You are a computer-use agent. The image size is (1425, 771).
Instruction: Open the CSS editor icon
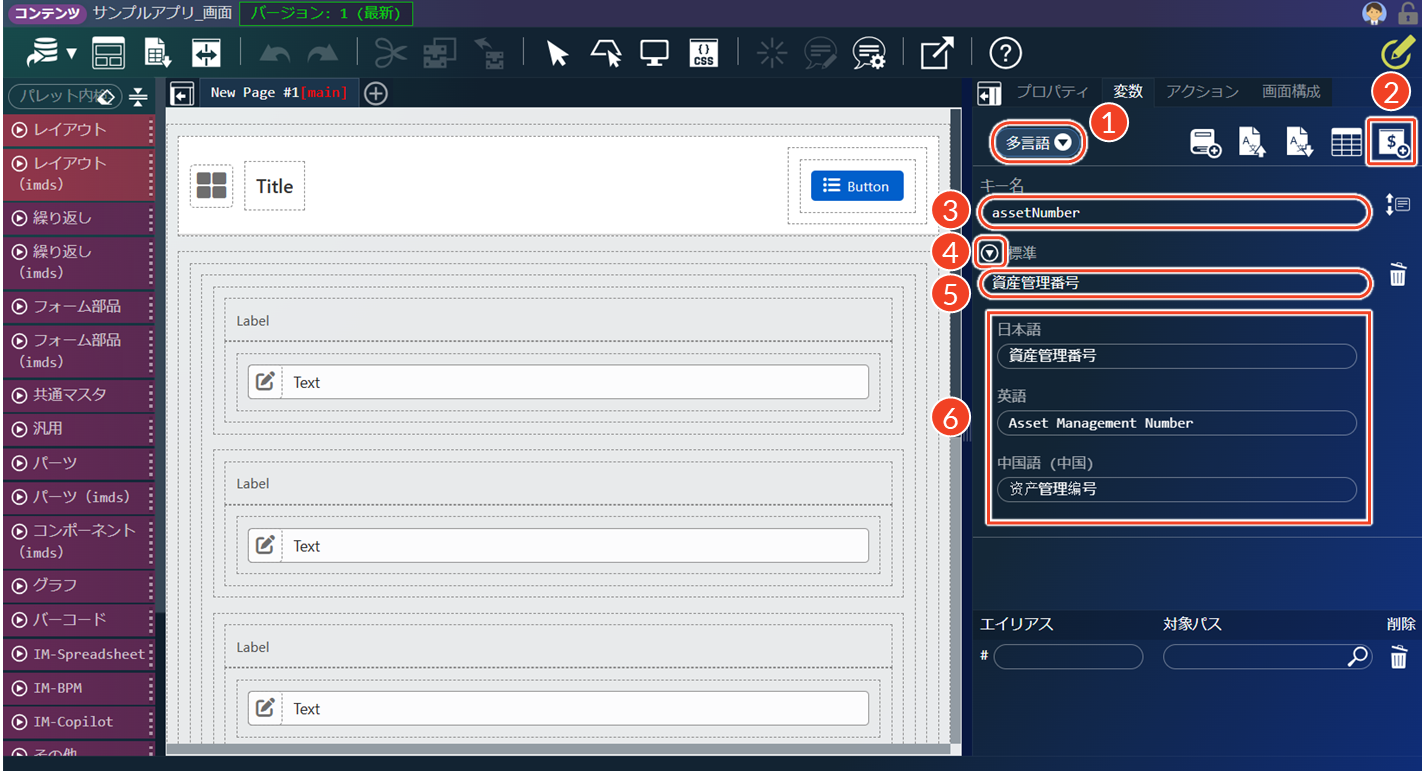tap(704, 54)
